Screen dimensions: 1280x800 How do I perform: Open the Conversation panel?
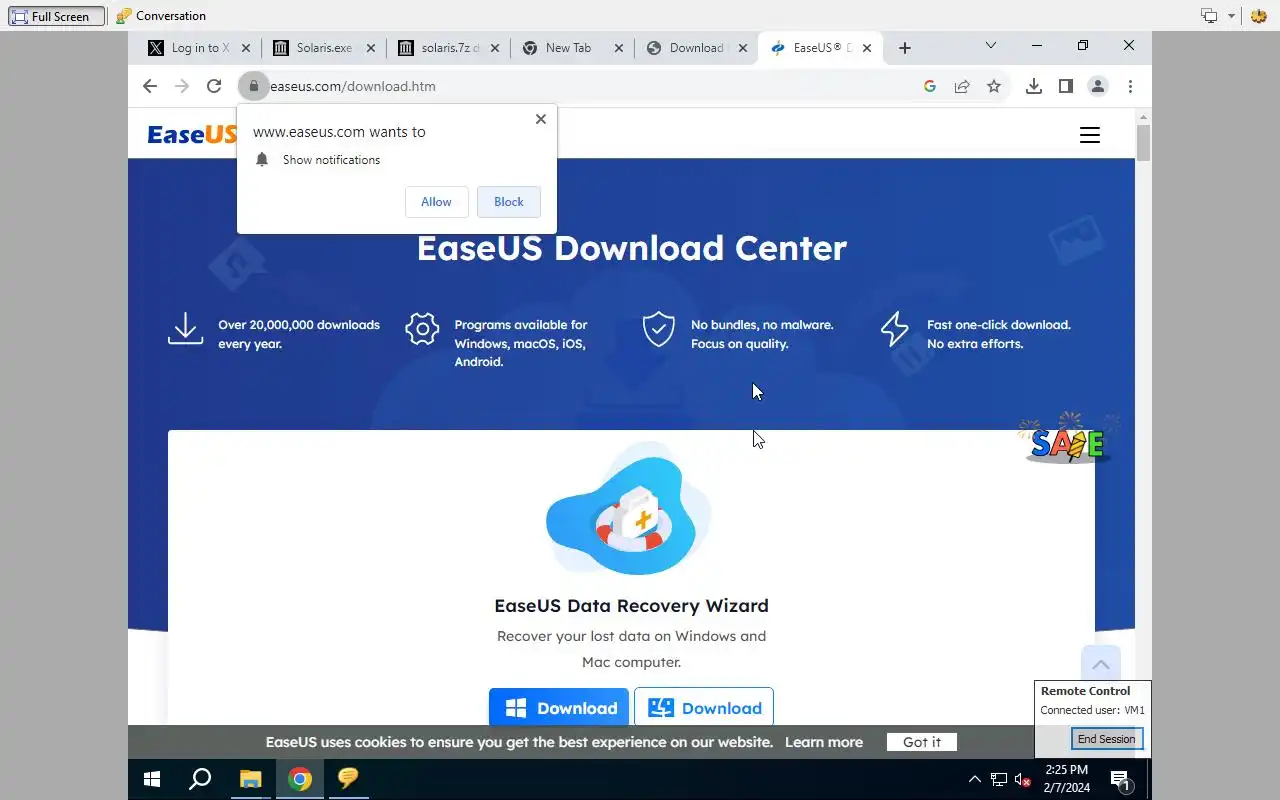pos(161,16)
